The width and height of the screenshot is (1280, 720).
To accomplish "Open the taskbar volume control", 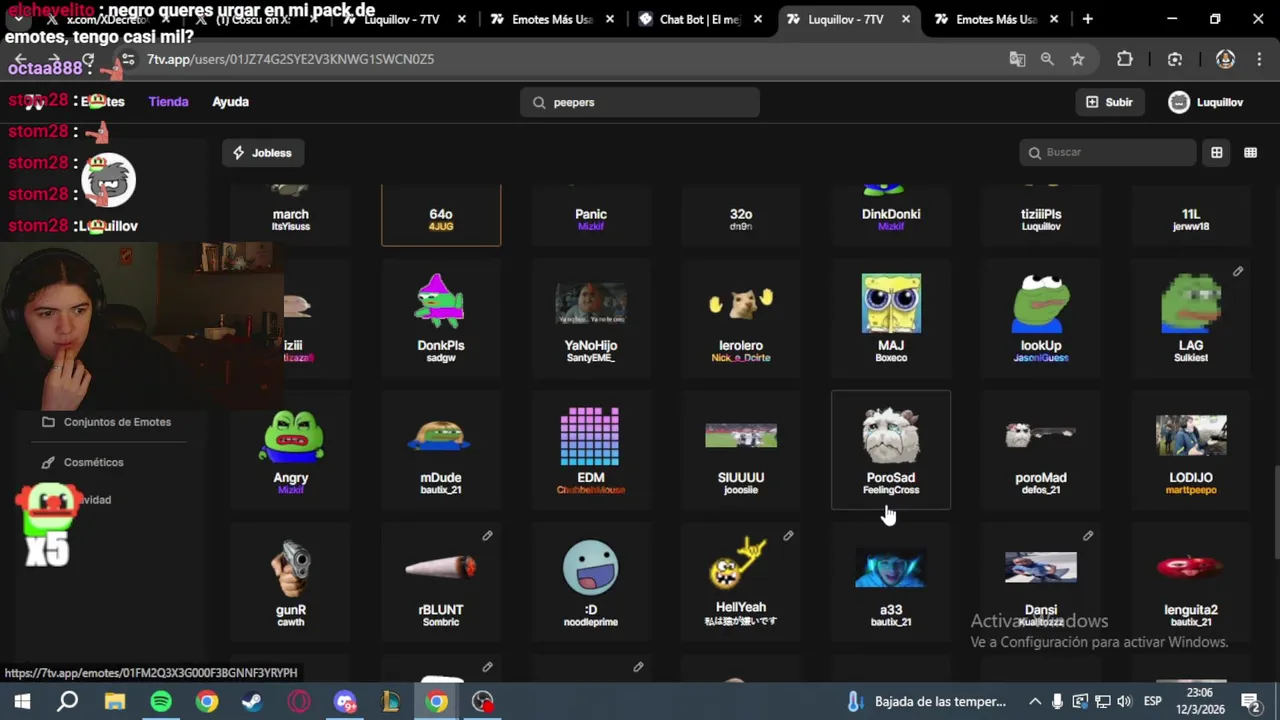I will [1124, 701].
